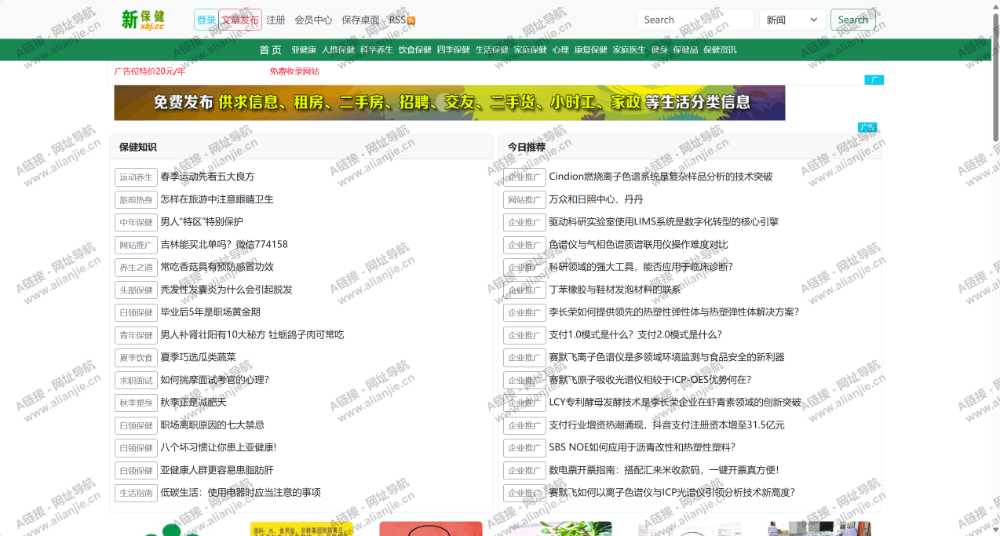The width and height of the screenshot is (1000, 536).
Task: Click the 新保健 xbj.cc site logo
Action: coord(143,19)
